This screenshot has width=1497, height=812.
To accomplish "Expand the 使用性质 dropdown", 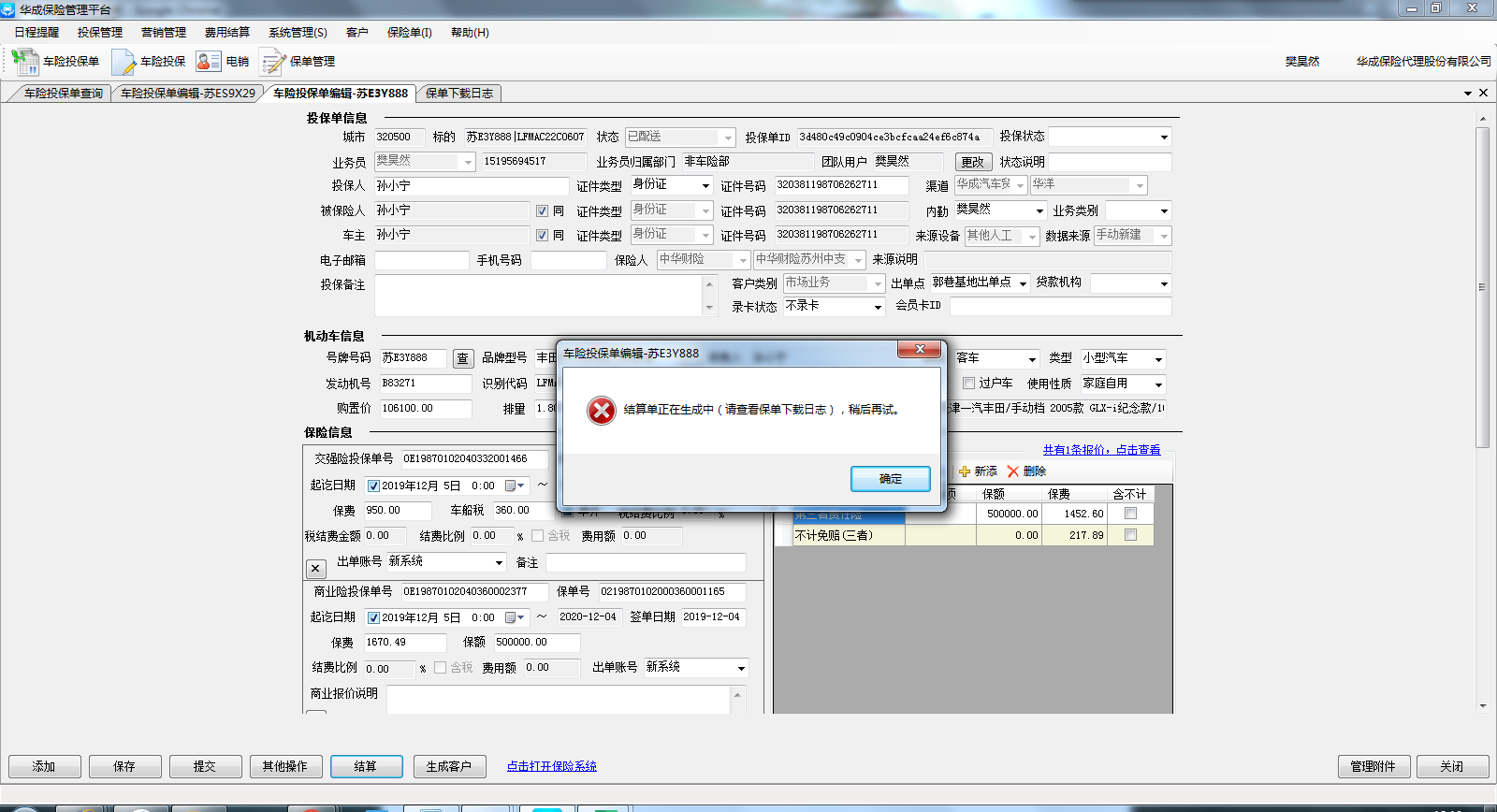I will [x=1157, y=384].
